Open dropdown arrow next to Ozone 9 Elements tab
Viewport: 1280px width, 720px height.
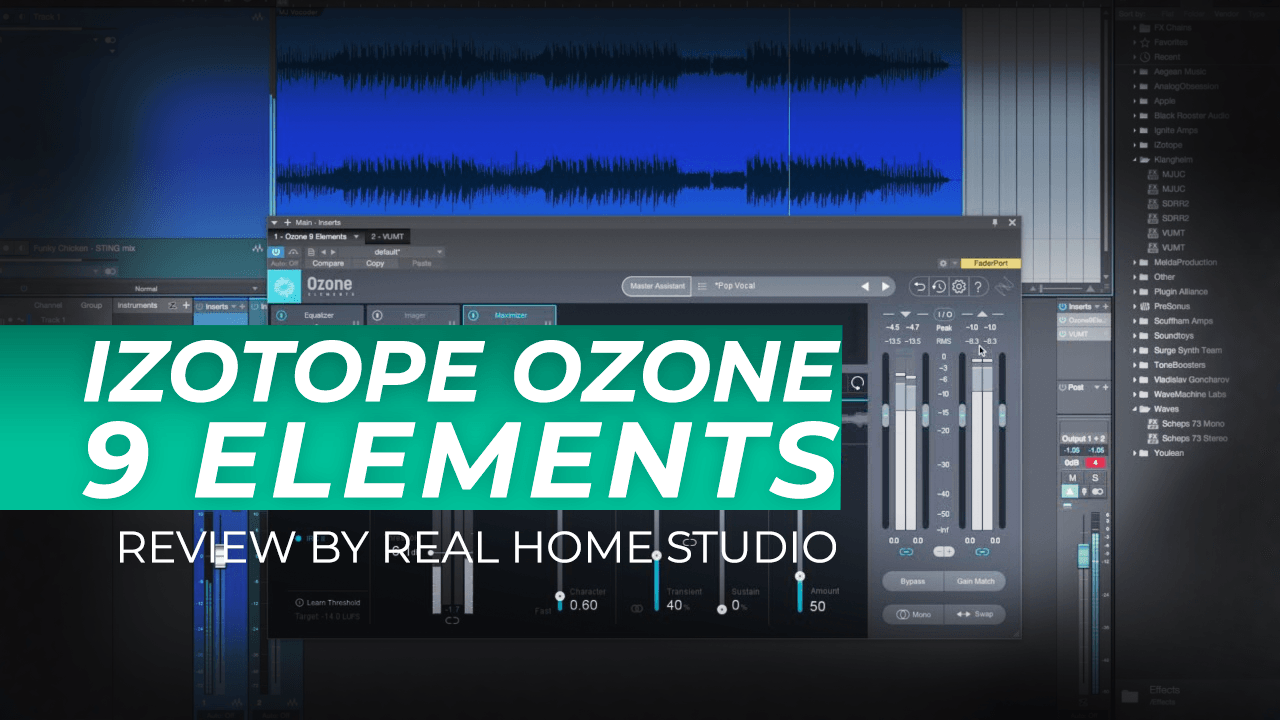(356, 237)
